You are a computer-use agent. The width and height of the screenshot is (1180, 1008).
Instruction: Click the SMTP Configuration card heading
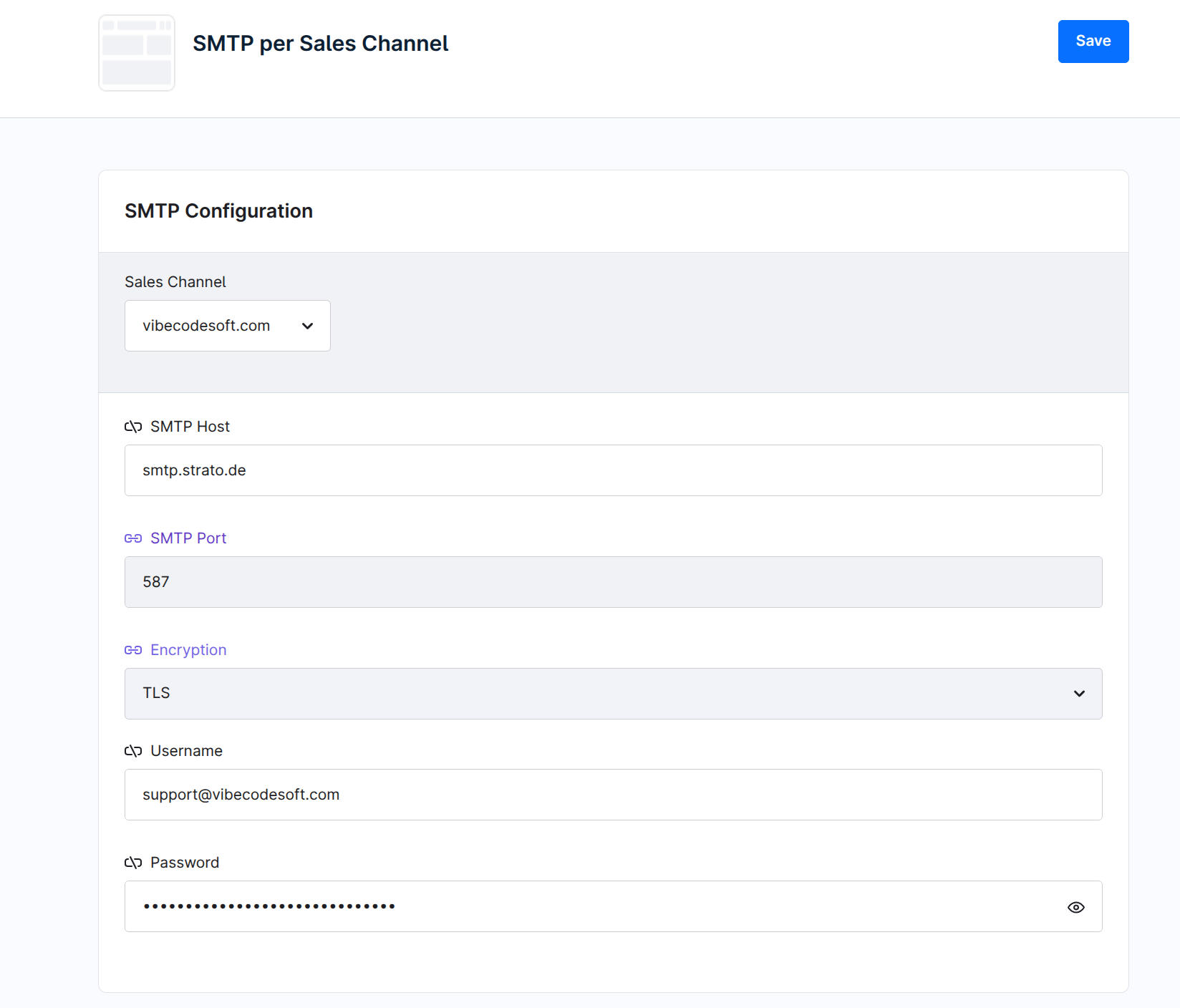(218, 211)
